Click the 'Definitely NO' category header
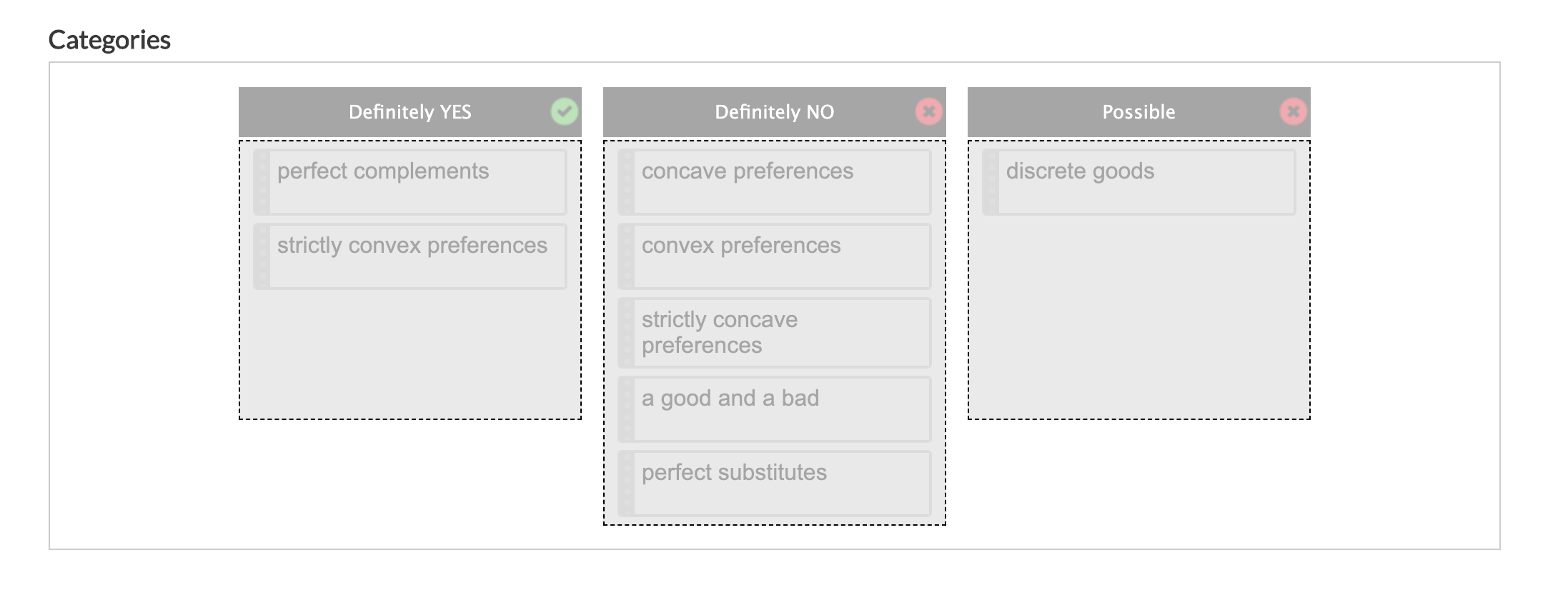1568x610 pixels. click(x=774, y=111)
